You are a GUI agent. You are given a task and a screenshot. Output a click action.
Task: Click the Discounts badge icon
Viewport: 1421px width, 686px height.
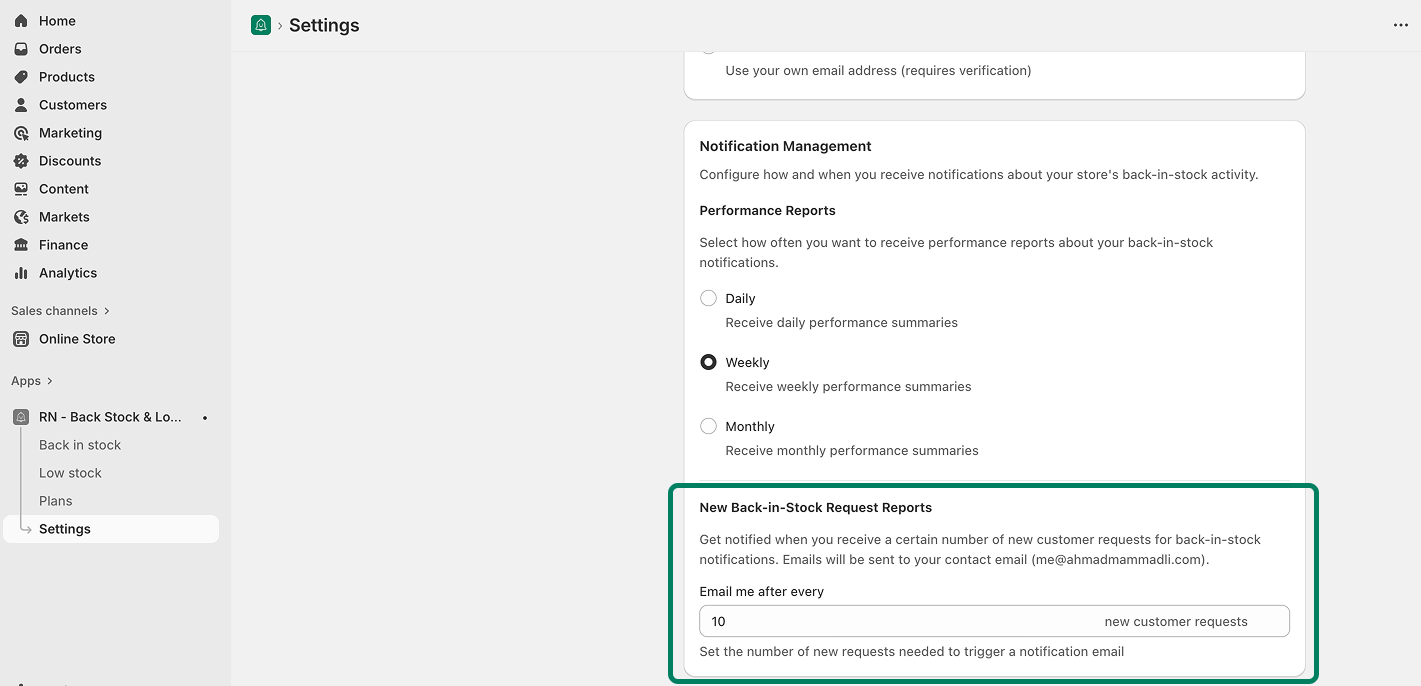[x=21, y=161]
